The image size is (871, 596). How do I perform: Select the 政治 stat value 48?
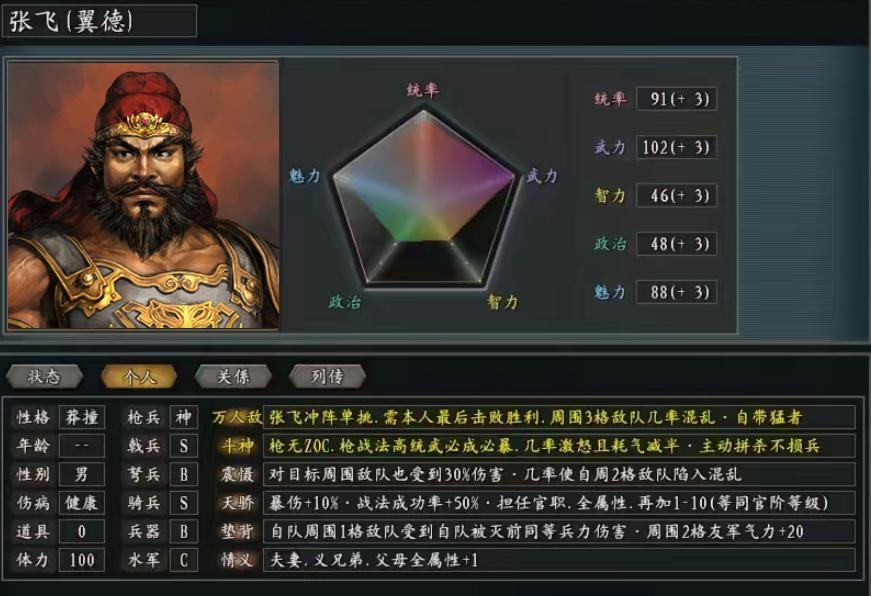pos(676,244)
